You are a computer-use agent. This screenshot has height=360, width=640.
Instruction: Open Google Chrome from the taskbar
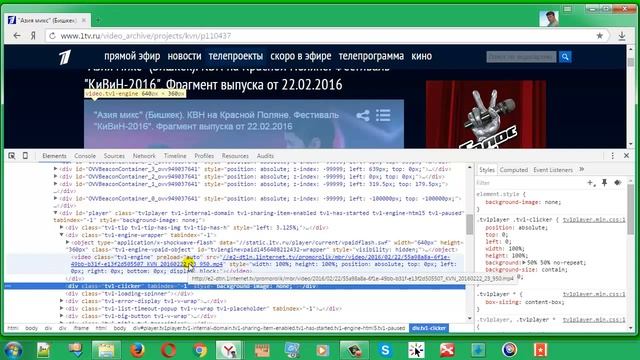coord(200,350)
